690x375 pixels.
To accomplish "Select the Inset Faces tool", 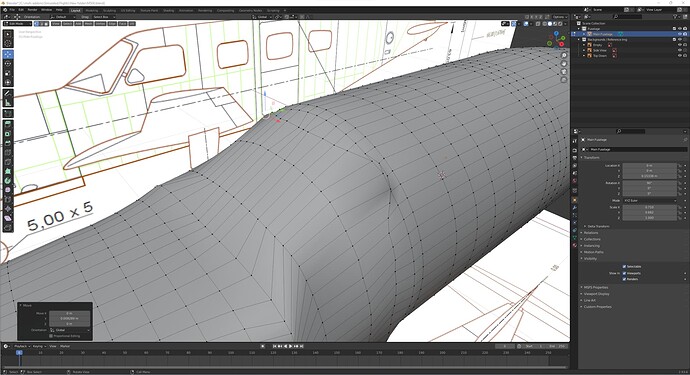I will click(8, 134).
